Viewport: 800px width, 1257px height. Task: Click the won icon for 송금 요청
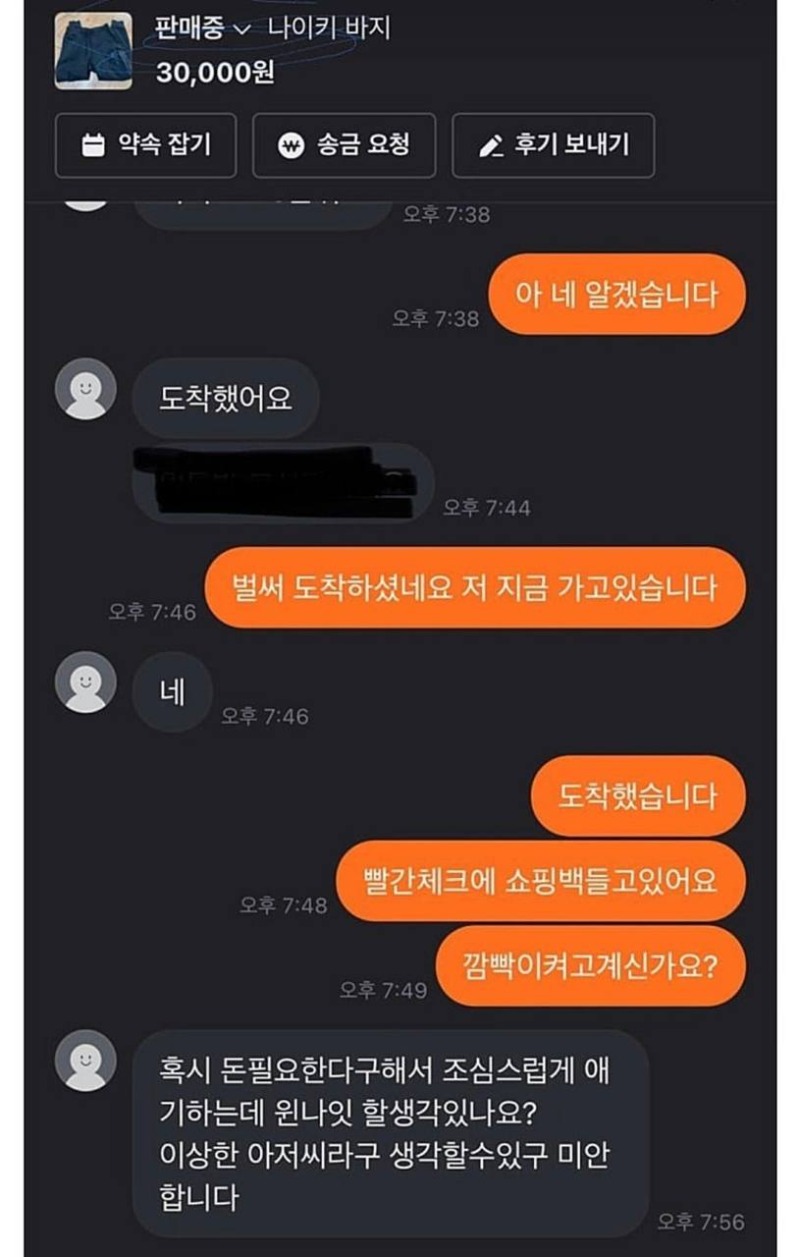pyautogui.click(x=290, y=146)
